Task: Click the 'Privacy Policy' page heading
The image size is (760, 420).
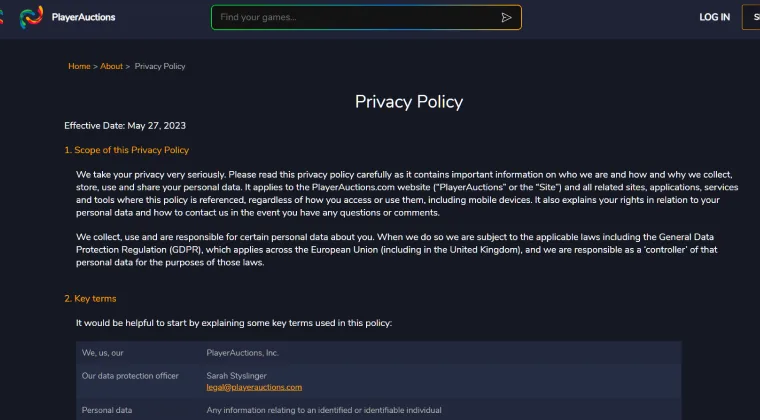Action: (409, 102)
